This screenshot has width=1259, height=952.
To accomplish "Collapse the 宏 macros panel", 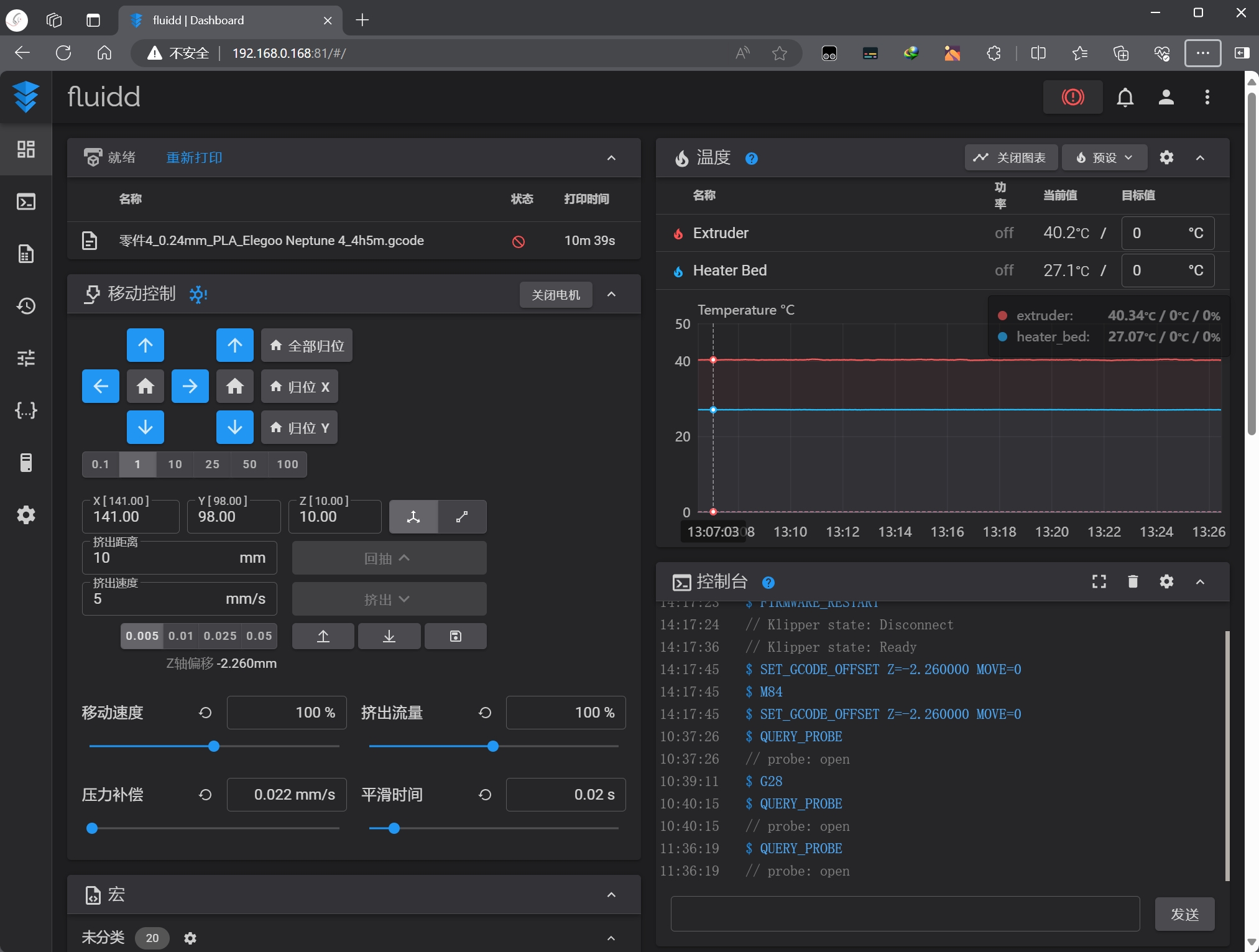I will (x=611, y=895).
